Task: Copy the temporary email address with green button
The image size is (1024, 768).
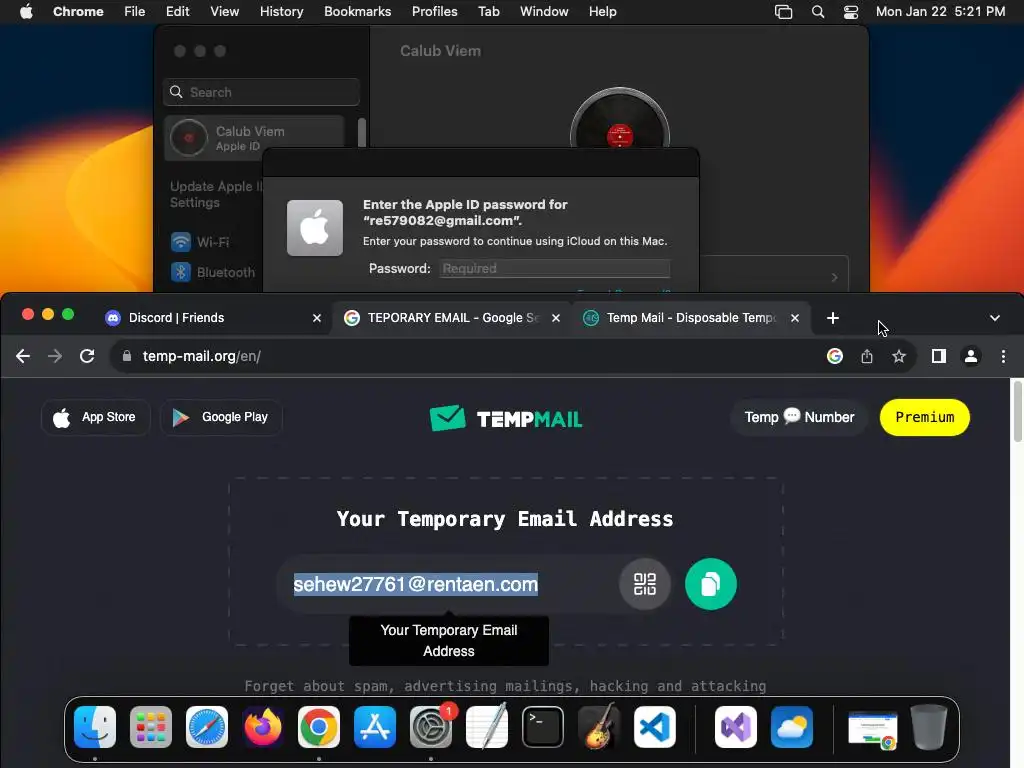Action: coord(711,584)
